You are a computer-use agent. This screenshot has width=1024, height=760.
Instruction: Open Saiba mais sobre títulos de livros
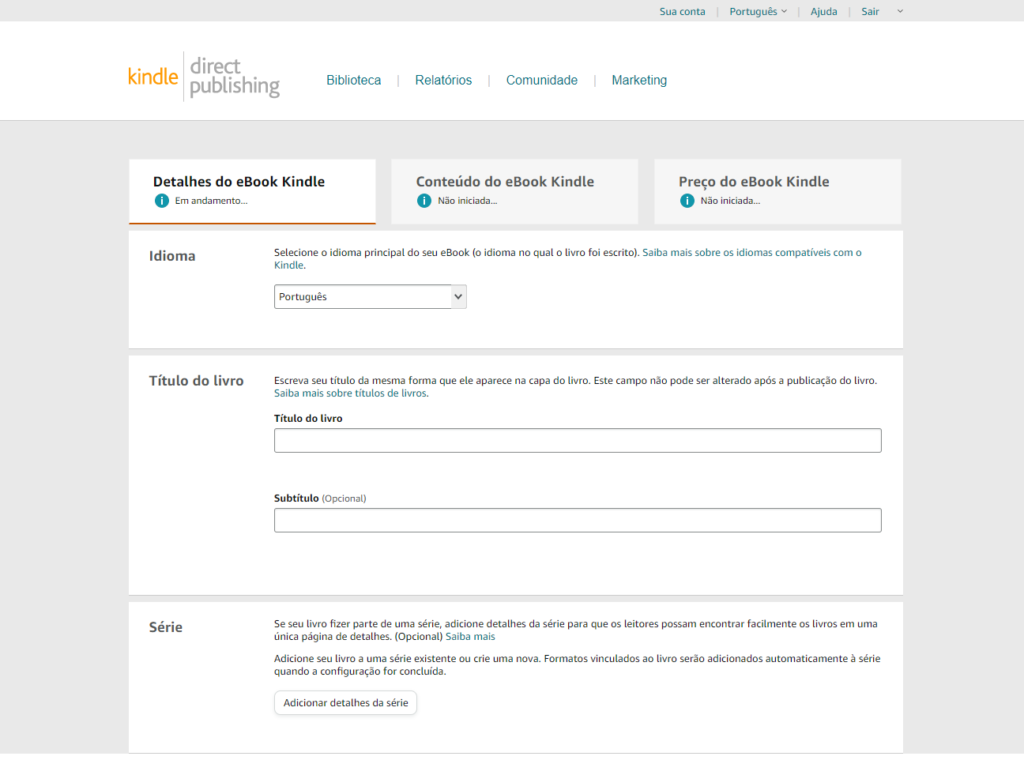[351, 393]
